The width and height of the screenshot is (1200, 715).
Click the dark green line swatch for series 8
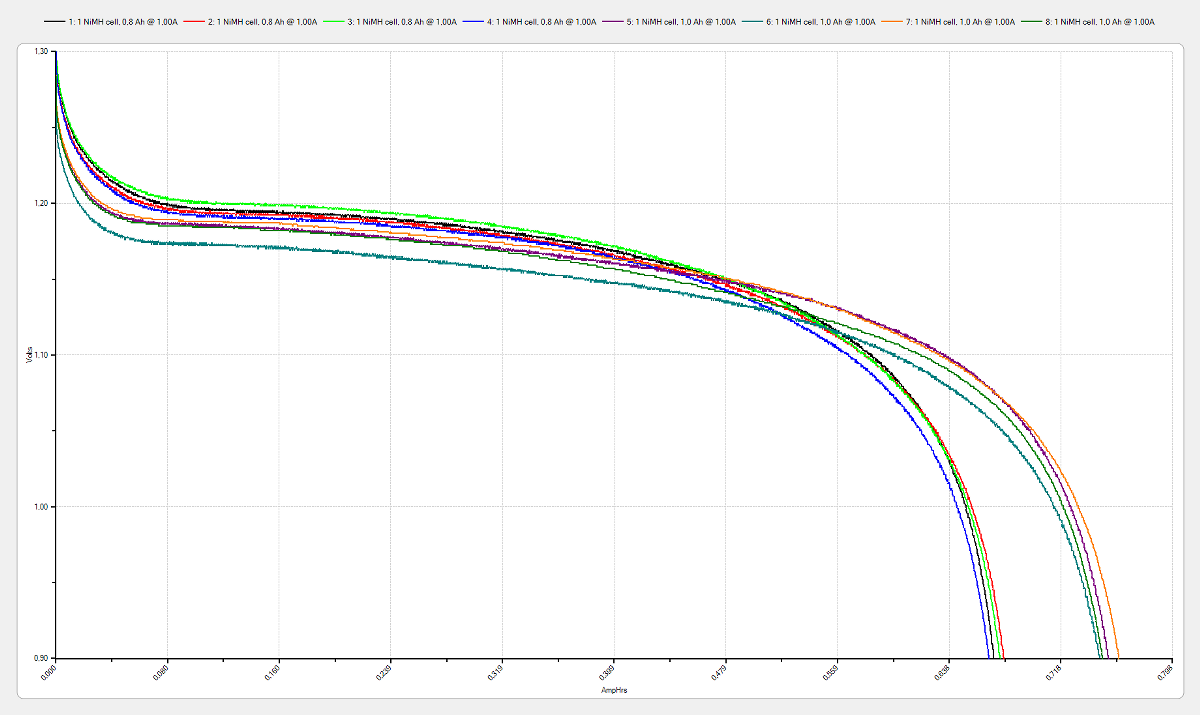1032,21
